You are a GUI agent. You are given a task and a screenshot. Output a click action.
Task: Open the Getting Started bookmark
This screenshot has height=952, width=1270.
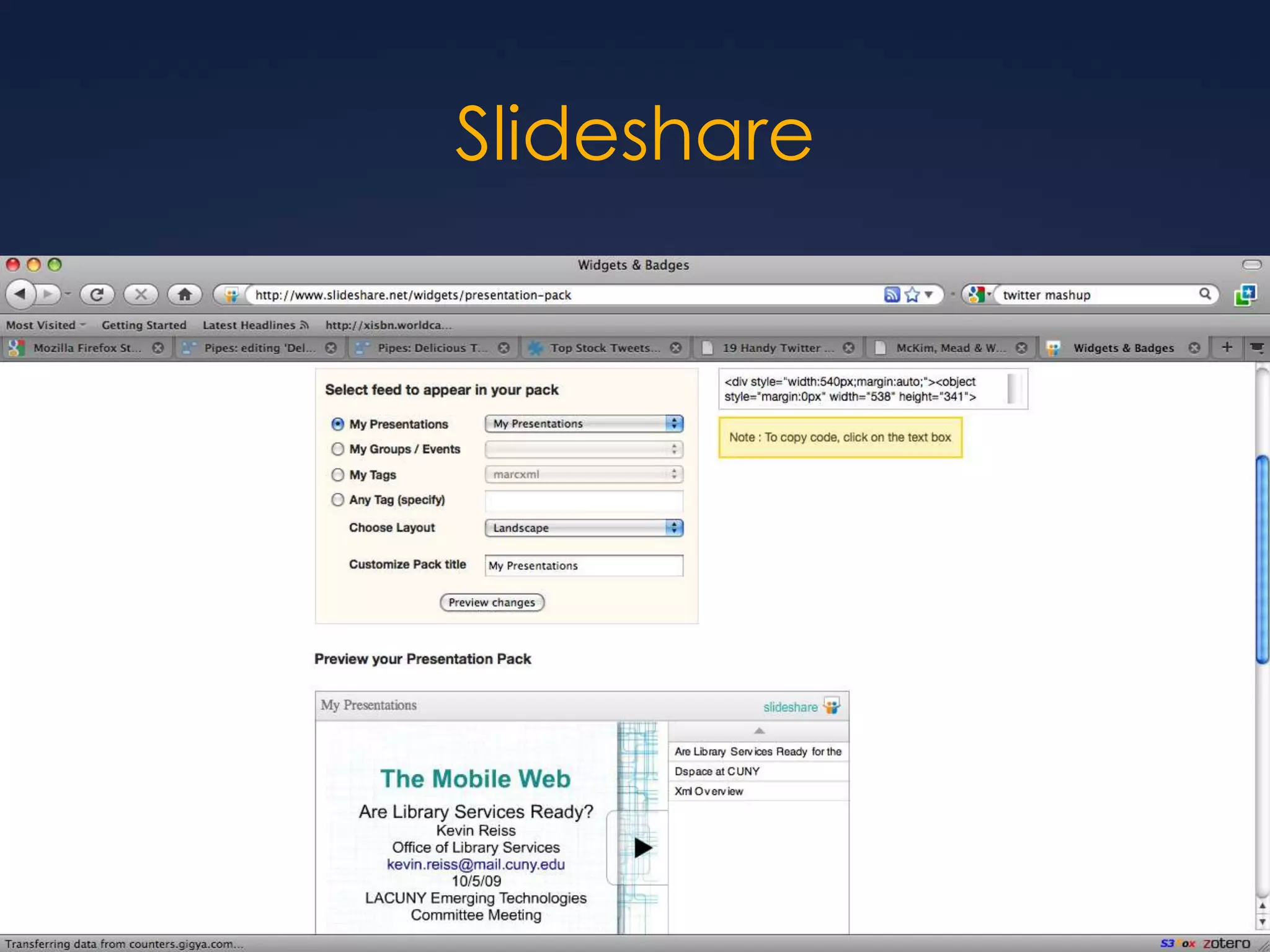point(144,325)
